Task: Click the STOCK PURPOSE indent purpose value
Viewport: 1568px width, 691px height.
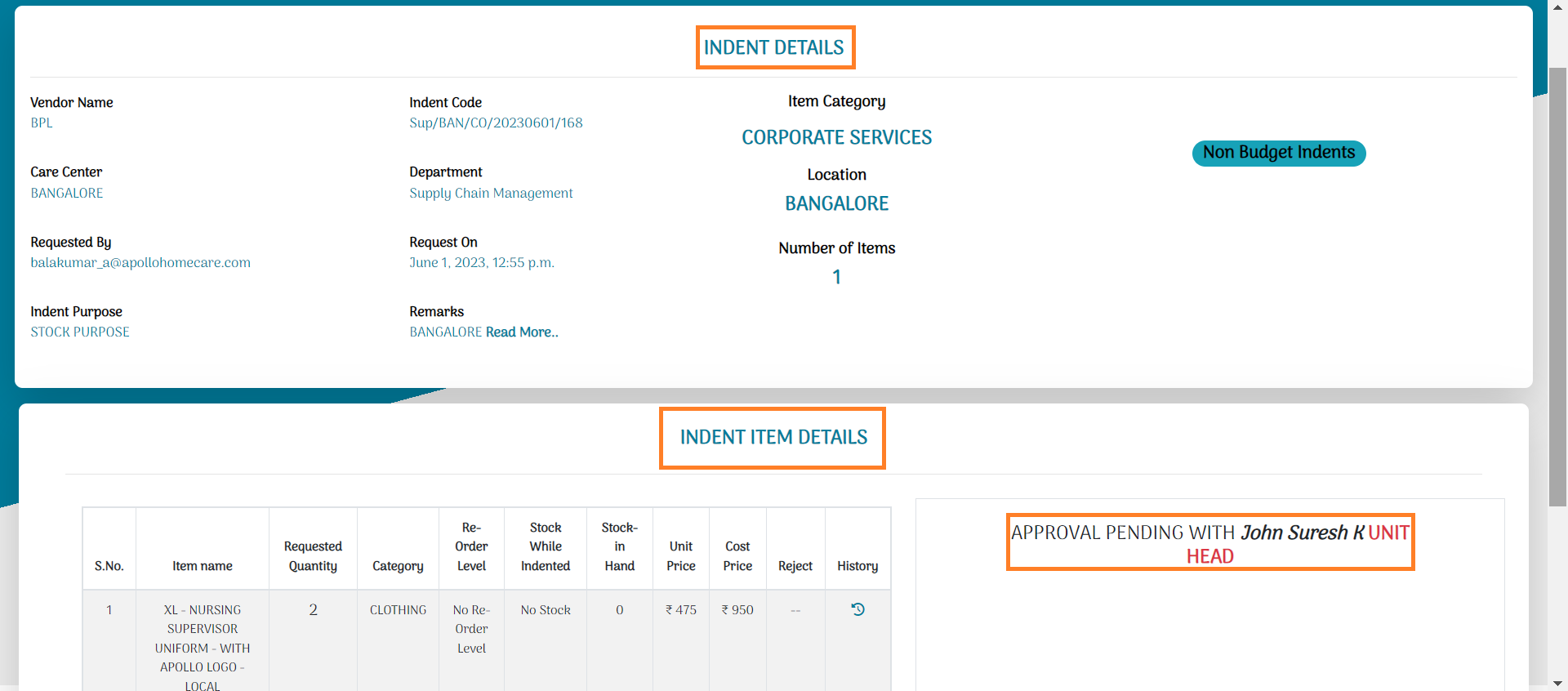Action: [x=80, y=332]
